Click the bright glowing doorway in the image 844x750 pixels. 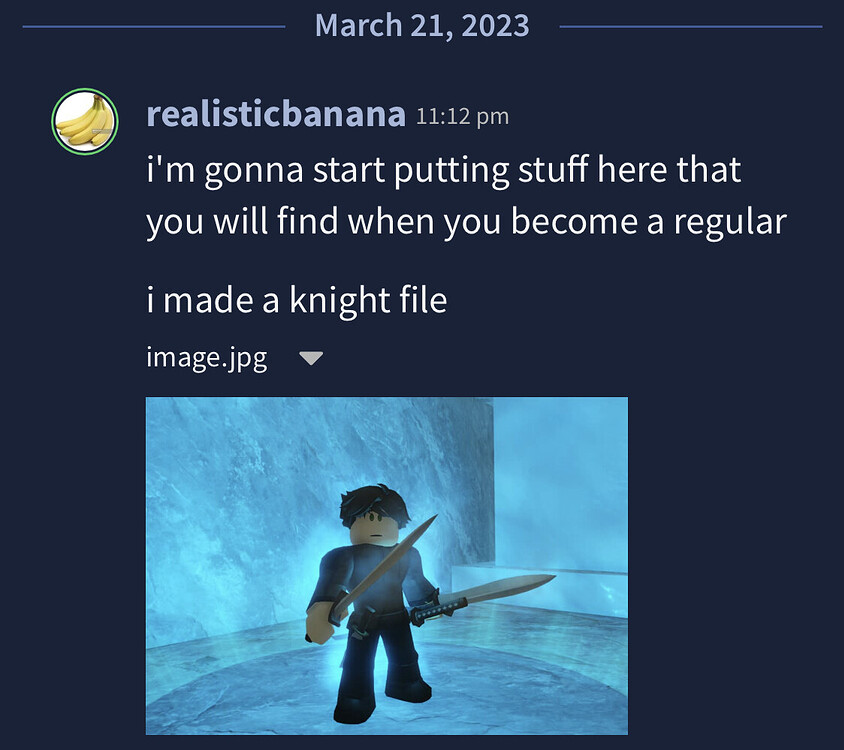(560, 485)
